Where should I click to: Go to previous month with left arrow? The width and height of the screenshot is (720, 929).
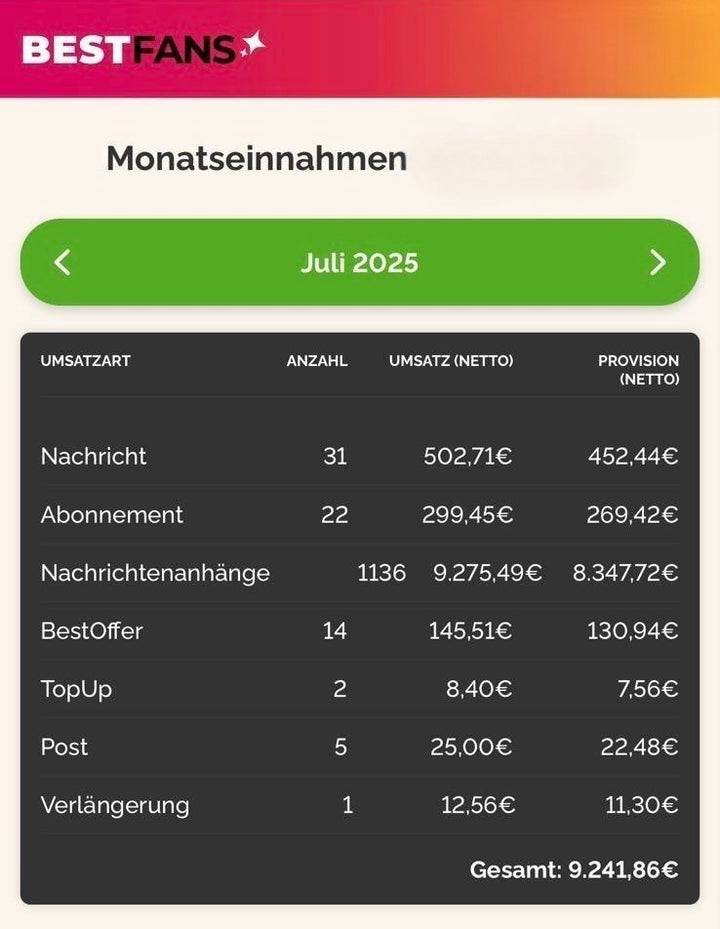click(x=62, y=263)
